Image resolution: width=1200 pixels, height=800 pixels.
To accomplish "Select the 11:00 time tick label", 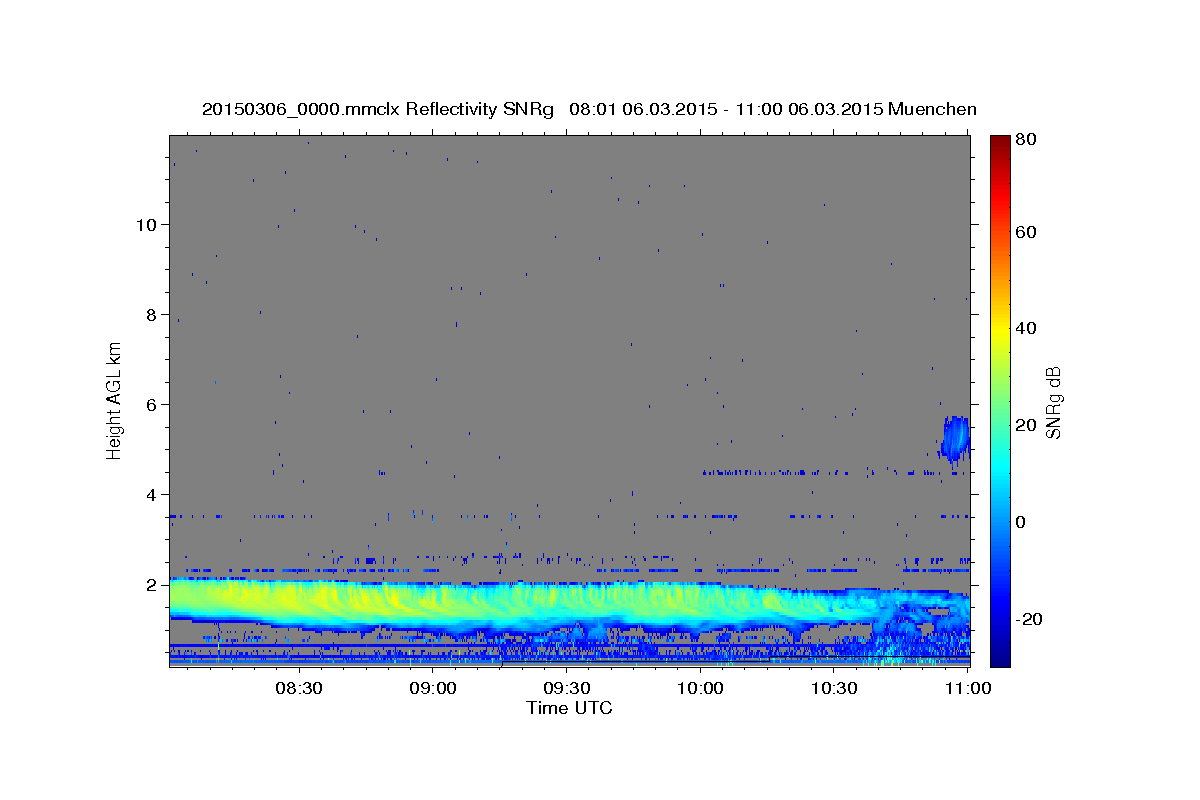I will tap(968, 689).
